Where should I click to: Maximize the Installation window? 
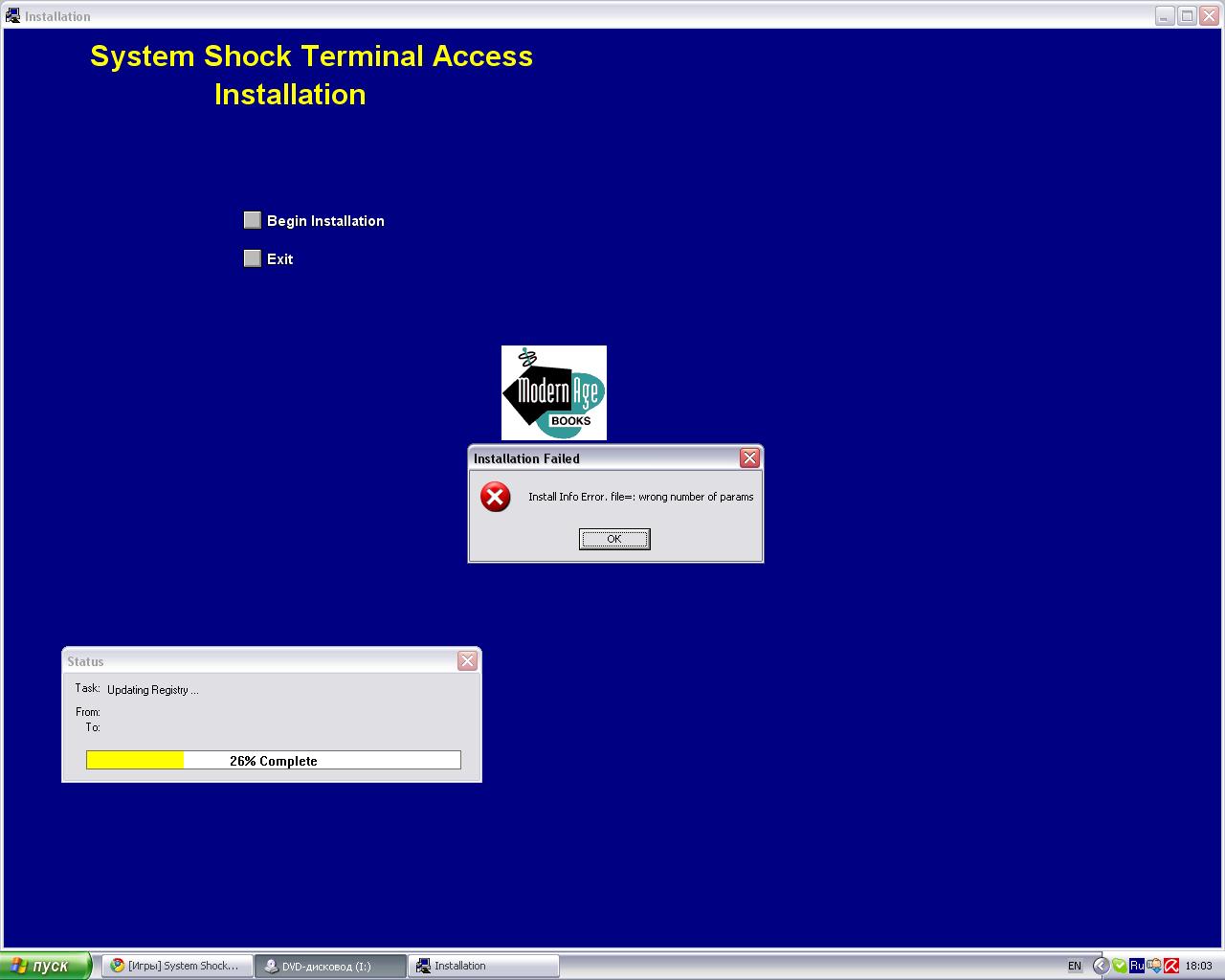pos(1187,16)
